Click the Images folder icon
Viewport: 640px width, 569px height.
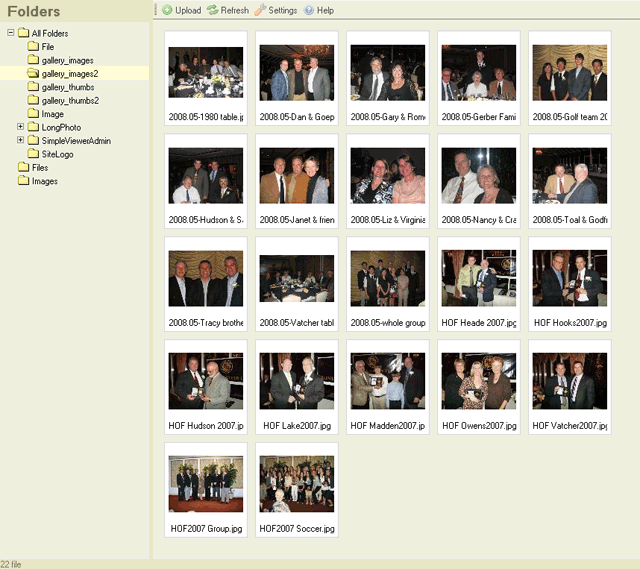[24, 181]
